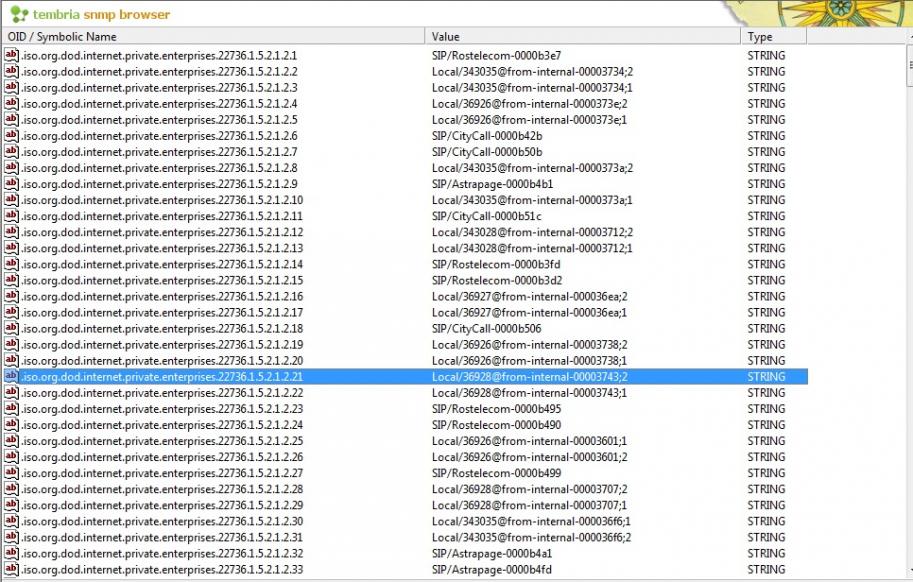
Task: Click the string icon for OID row ending .2.1
Action: 11,55
